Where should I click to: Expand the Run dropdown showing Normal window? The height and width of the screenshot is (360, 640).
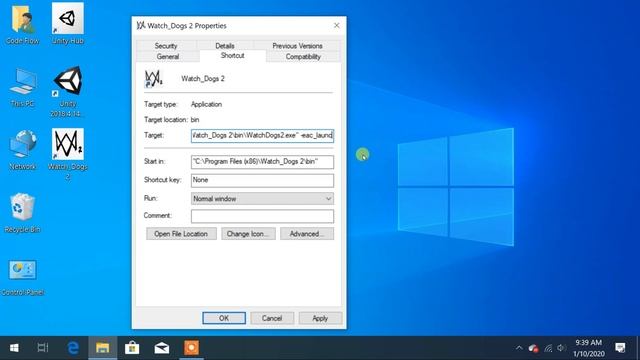pyautogui.click(x=262, y=199)
